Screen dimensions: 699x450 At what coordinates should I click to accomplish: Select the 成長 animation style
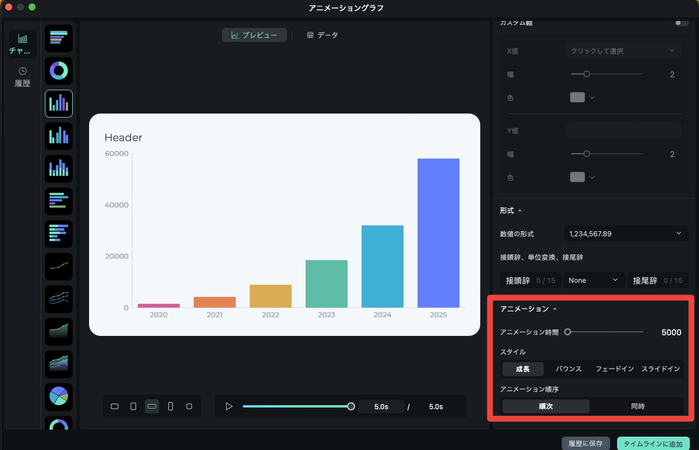[523, 369]
